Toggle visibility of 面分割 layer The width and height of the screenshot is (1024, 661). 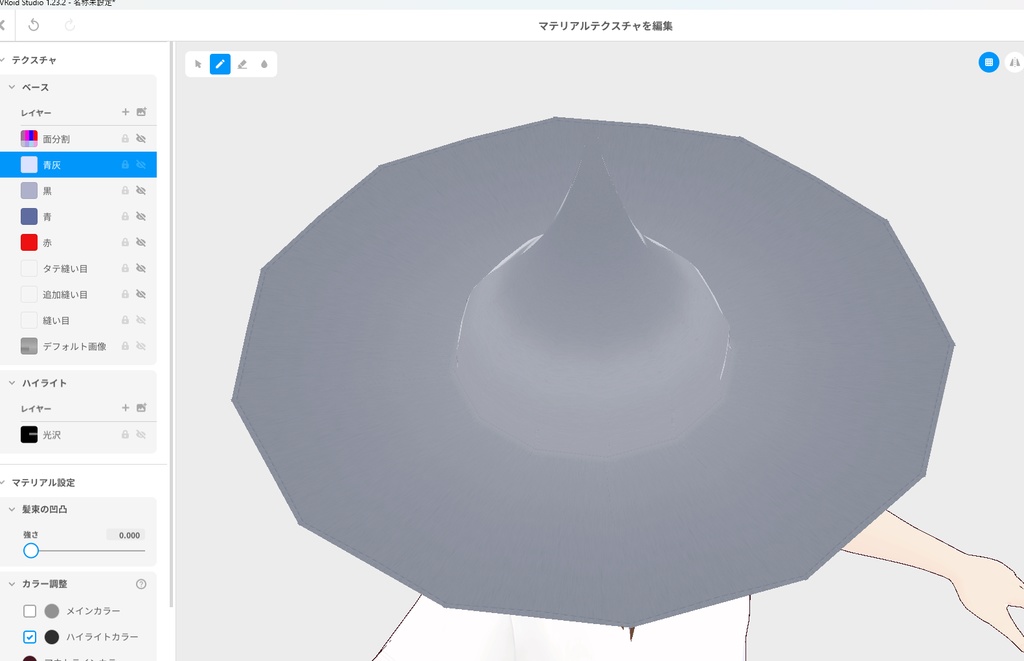(x=140, y=138)
